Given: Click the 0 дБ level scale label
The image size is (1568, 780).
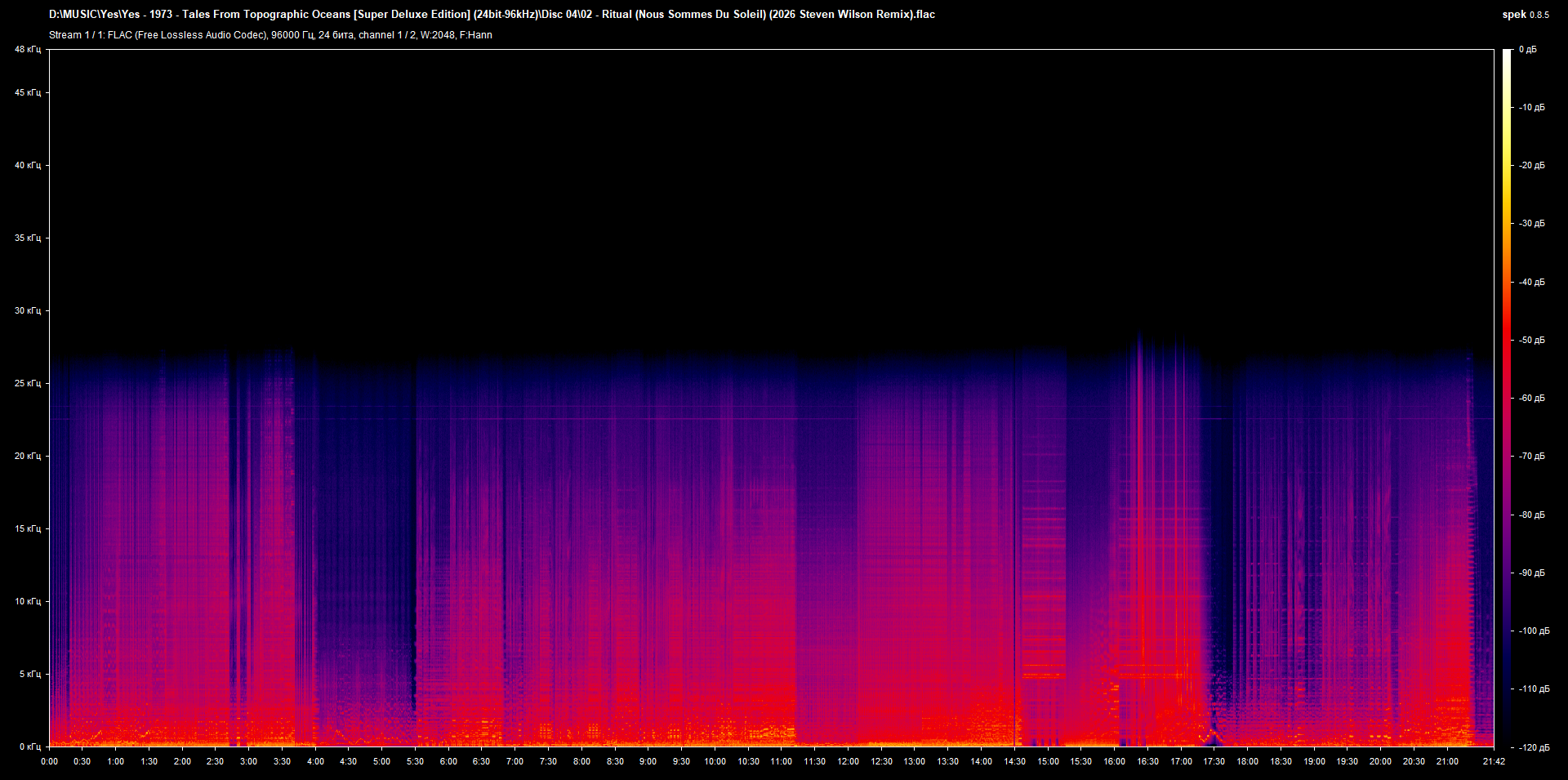Looking at the screenshot, I should (1528, 50).
